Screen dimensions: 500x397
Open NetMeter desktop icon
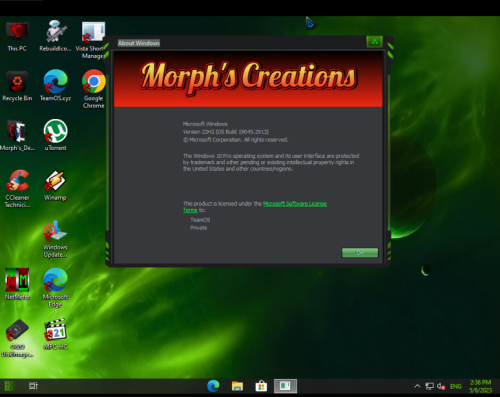[17, 284]
